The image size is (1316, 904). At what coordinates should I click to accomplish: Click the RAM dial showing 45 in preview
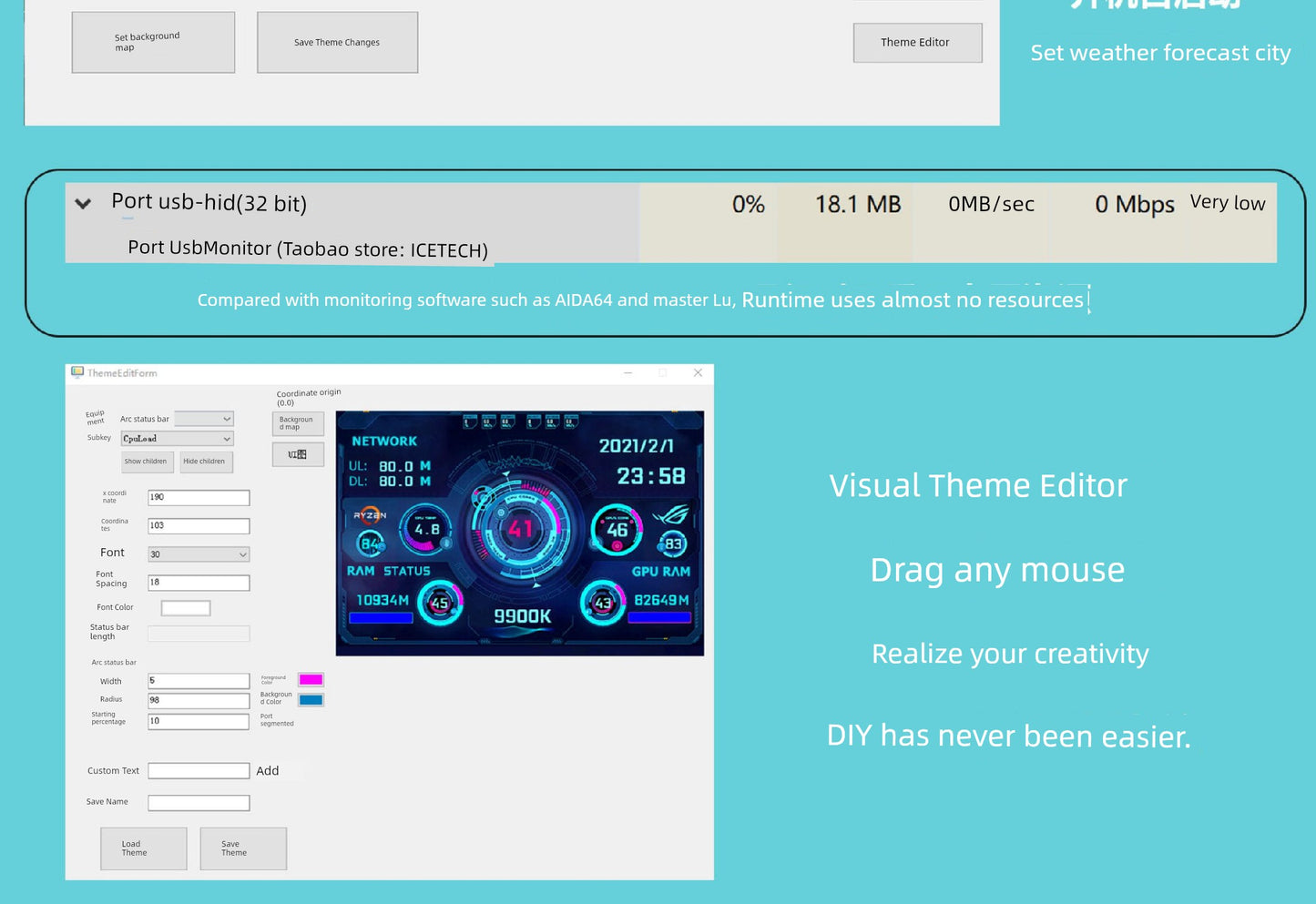click(439, 602)
